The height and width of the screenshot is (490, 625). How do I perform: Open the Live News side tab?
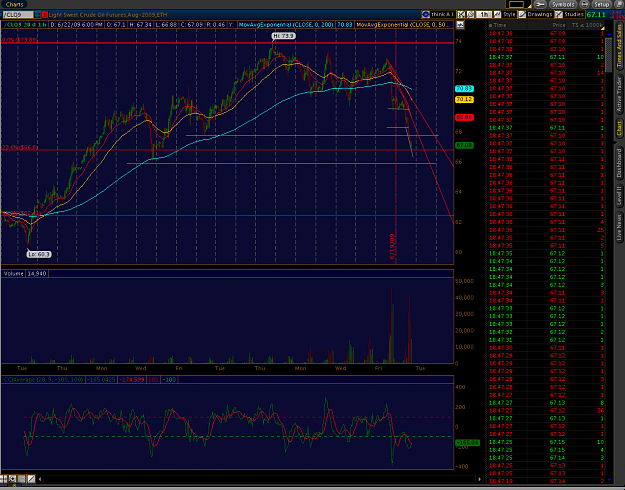point(619,227)
